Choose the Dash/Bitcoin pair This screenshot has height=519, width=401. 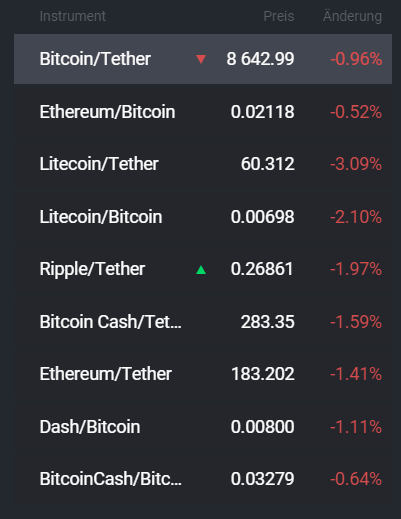[x=203, y=427]
